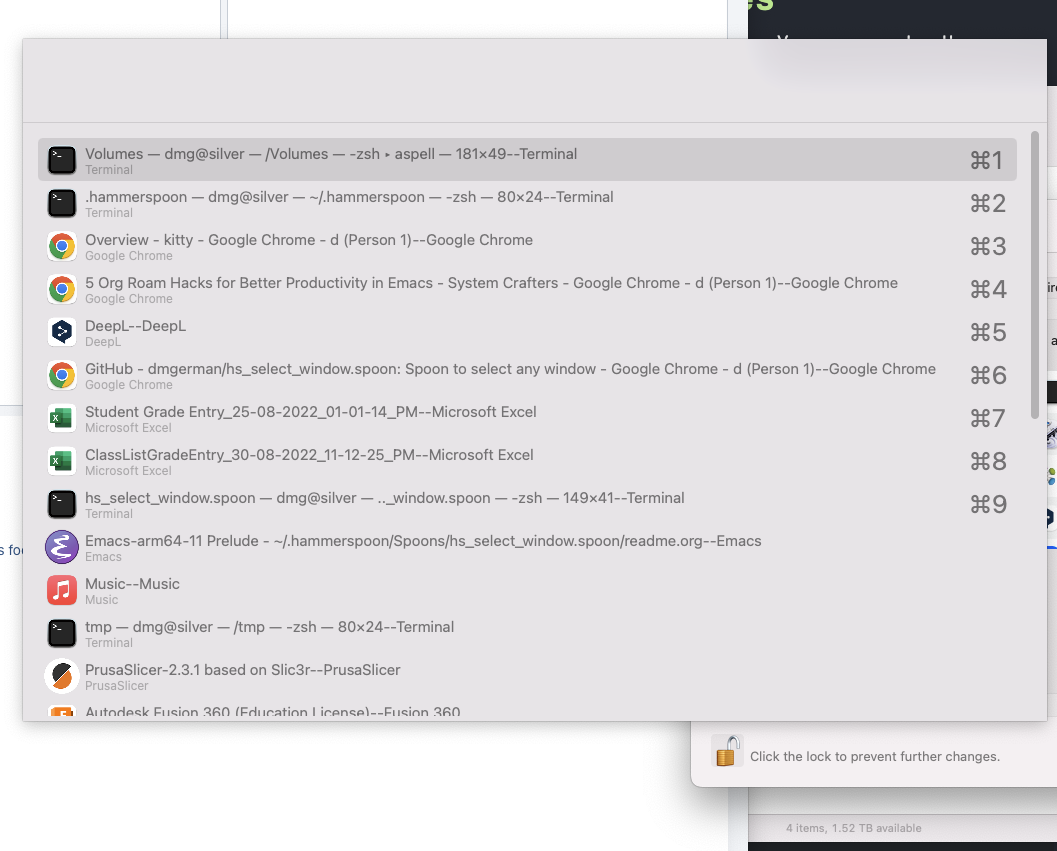Click the ⌘9 shortcut label
Viewport: 1057px width, 851px height.
coord(988,504)
